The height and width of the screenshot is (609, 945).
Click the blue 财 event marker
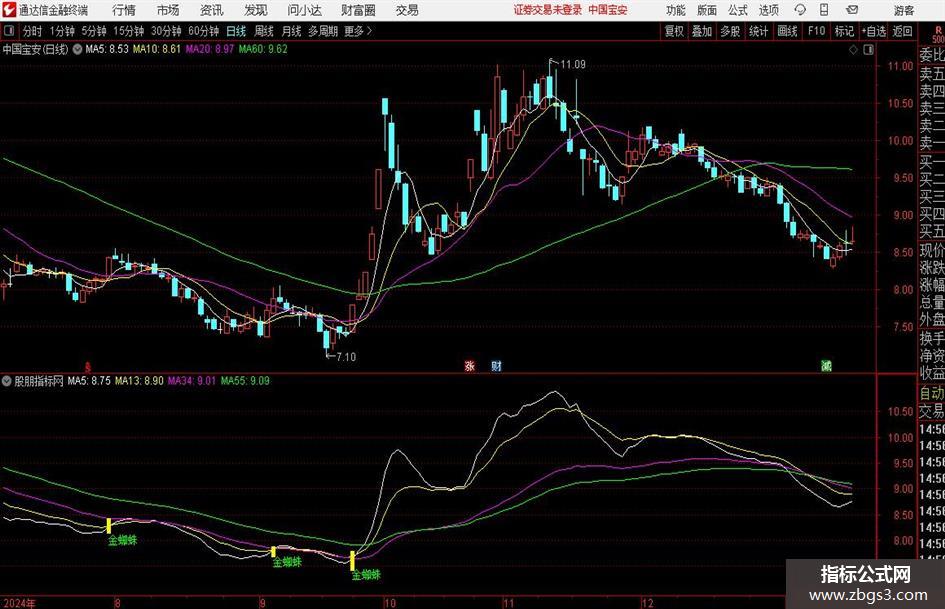496,365
